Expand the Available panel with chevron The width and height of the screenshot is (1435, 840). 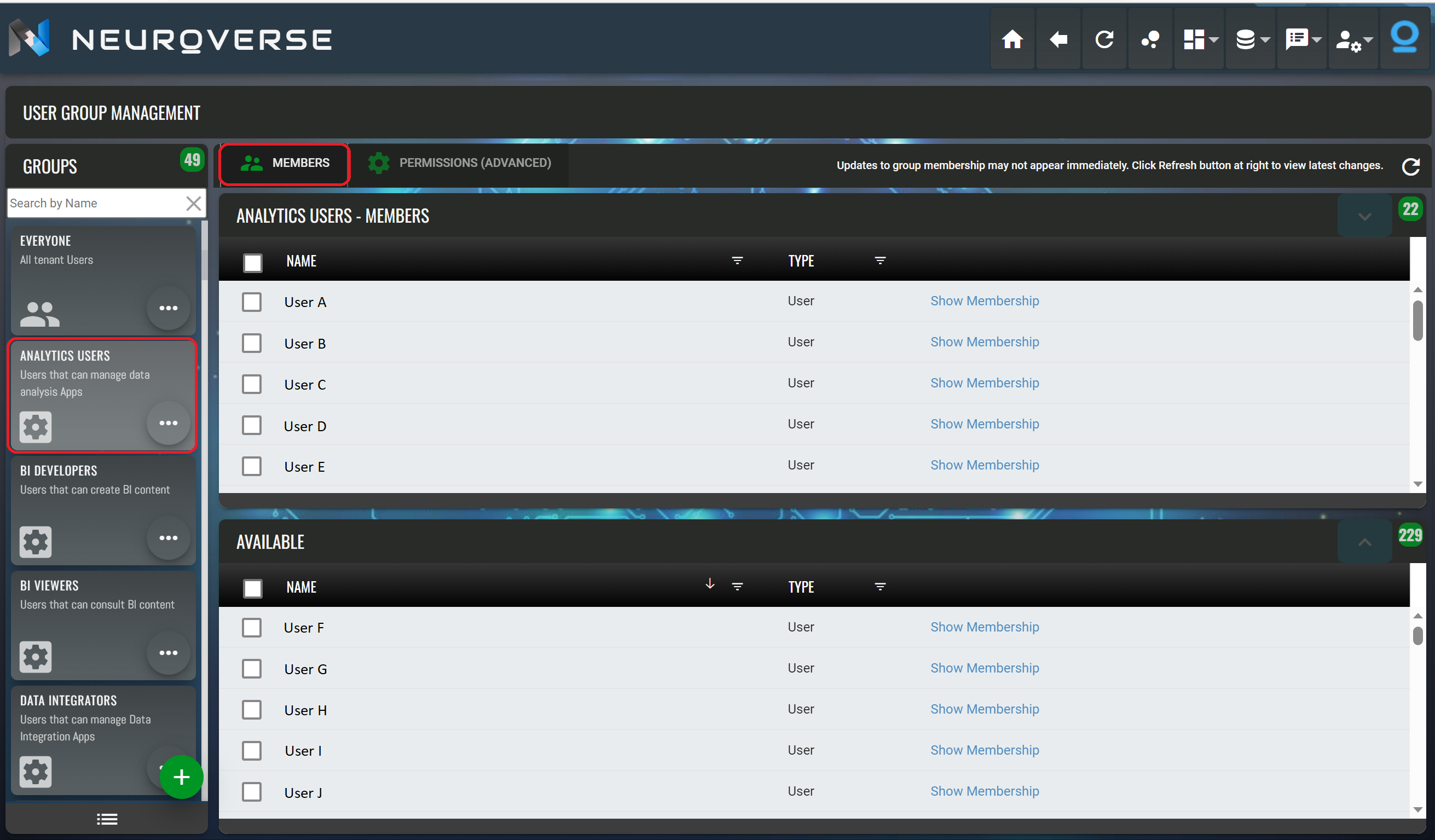1364,542
